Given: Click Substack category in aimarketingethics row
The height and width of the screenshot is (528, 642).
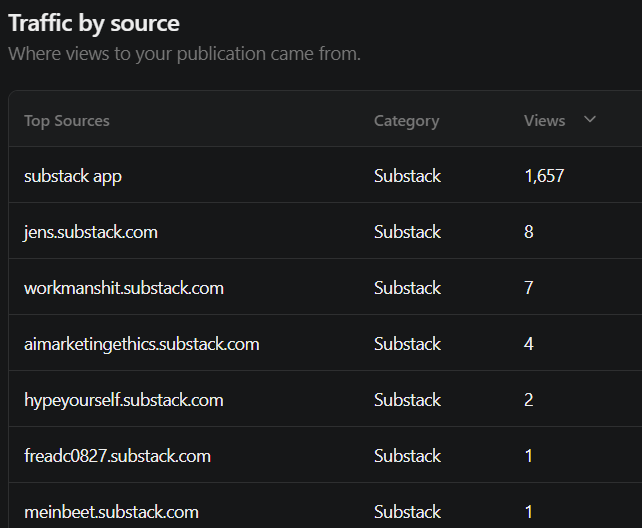Looking at the screenshot, I should [x=407, y=344].
